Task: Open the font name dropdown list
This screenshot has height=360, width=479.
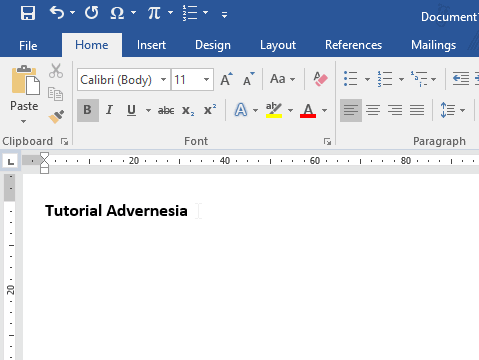Action: tap(163, 80)
